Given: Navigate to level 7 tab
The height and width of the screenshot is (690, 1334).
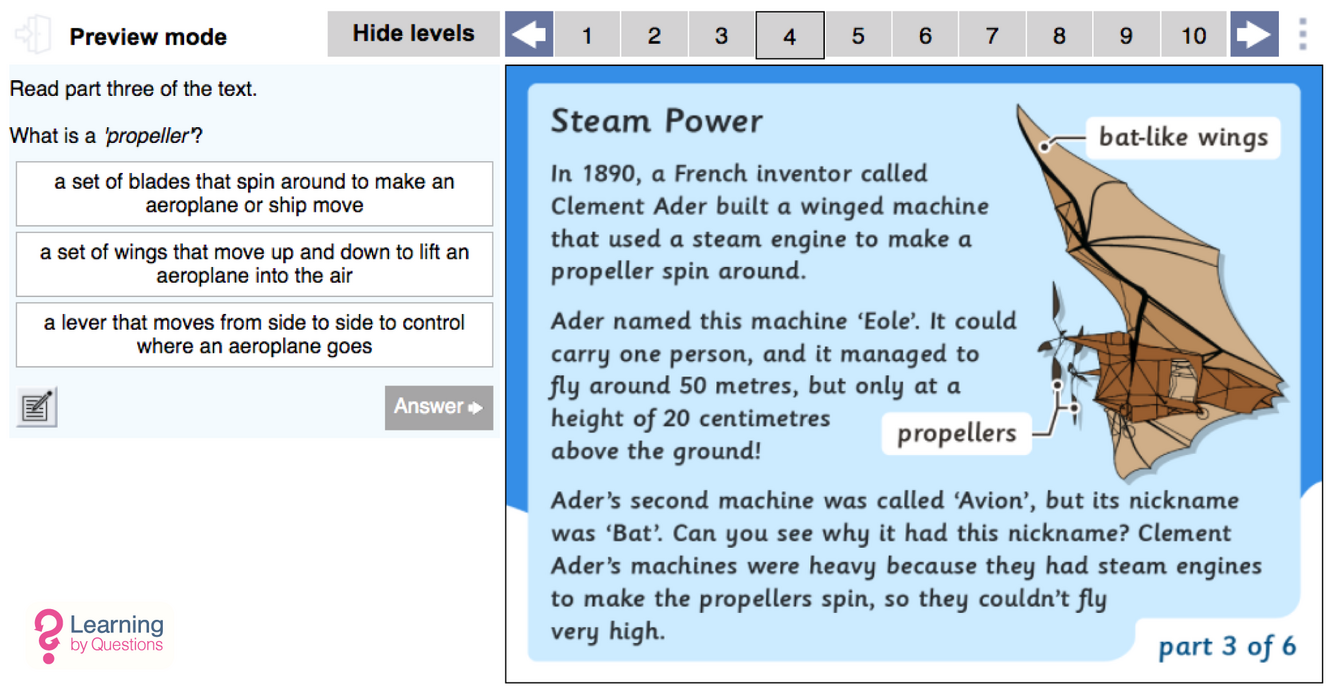Looking at the screenshot, I should tap(992, 36).
